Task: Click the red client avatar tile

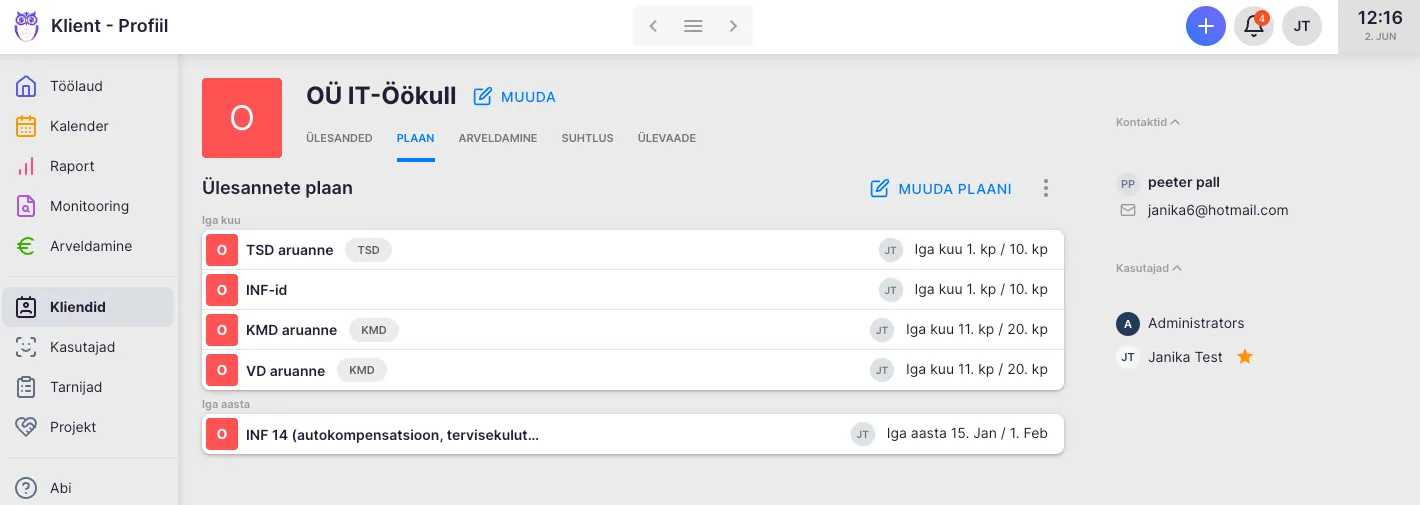Action: pos(241,118)
